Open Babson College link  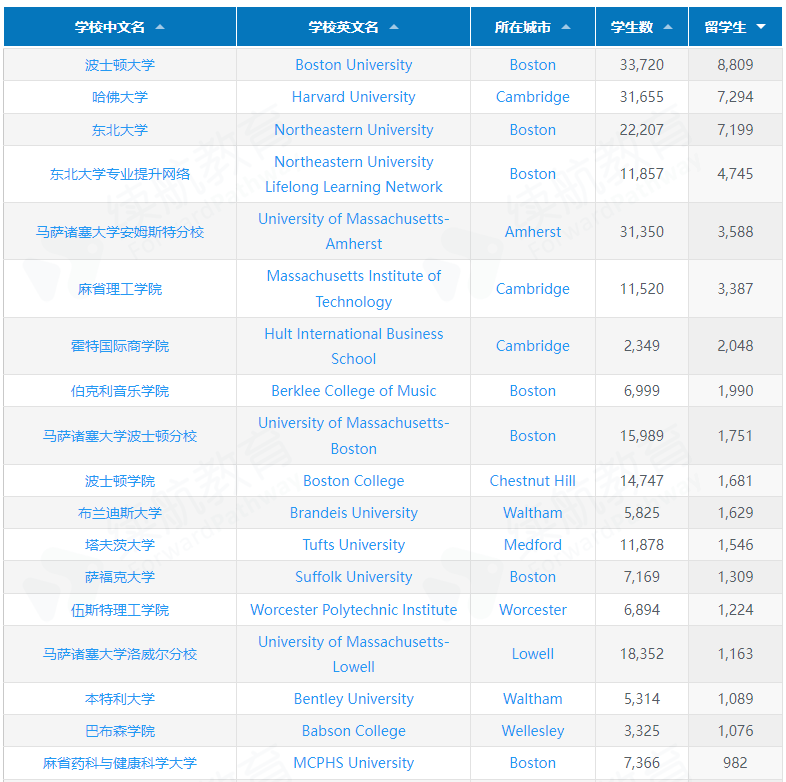353,731
